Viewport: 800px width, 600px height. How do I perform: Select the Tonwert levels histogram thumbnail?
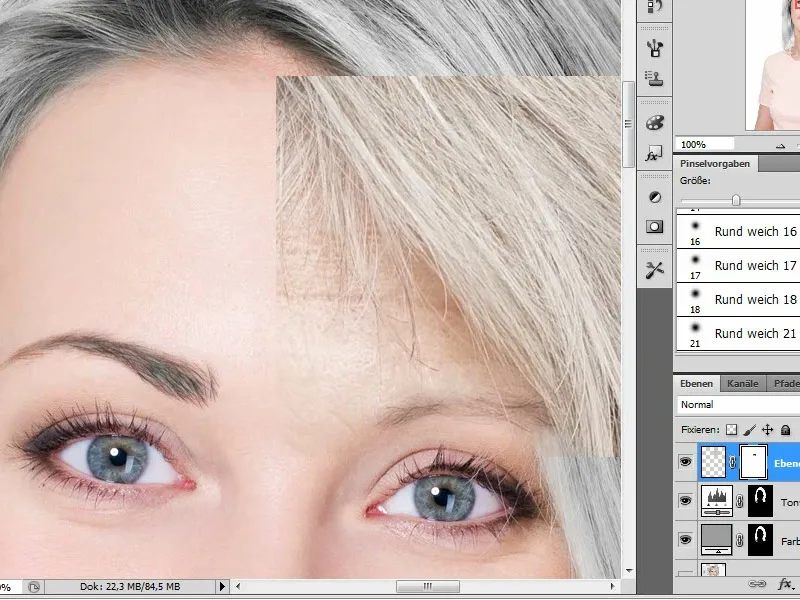pyautogui.click(x=717, y=501)
